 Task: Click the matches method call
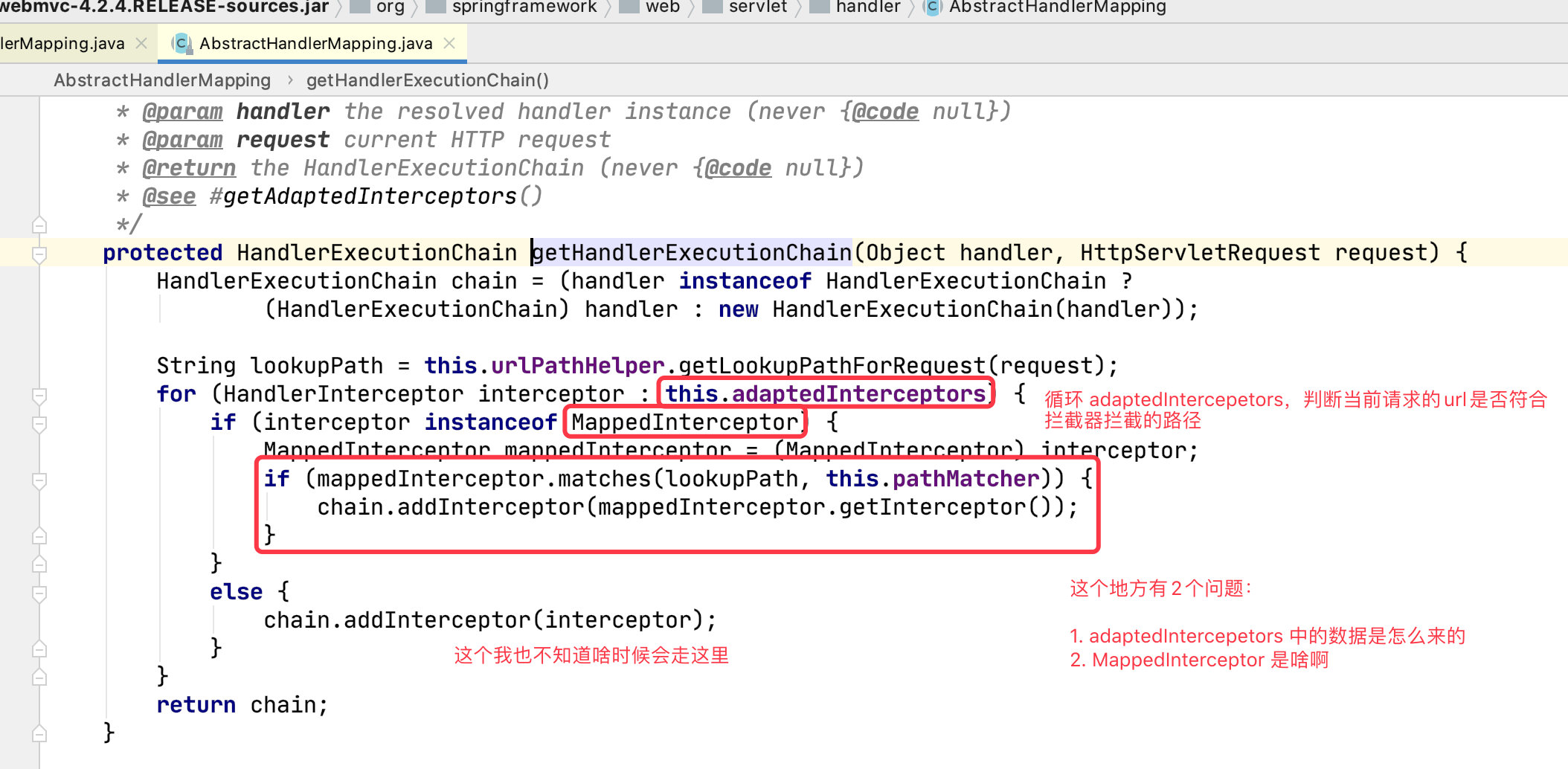click(x=605, y=479)
